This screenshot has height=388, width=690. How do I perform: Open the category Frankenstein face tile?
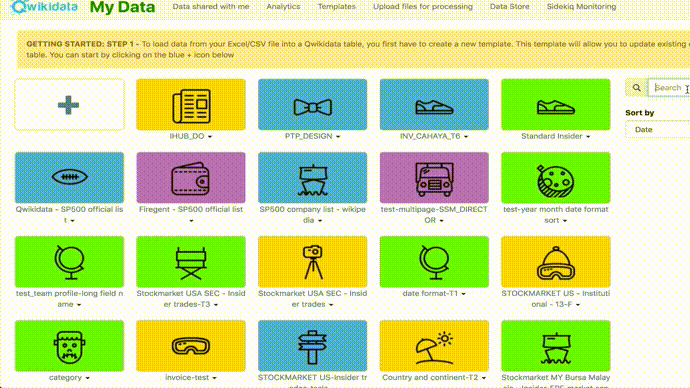point(69,346)
